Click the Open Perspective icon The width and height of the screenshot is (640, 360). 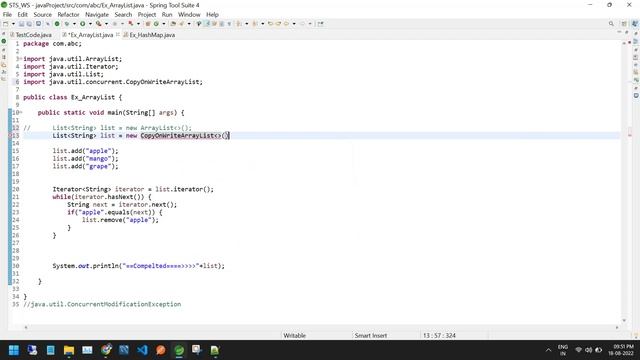(x=624, y=24)
